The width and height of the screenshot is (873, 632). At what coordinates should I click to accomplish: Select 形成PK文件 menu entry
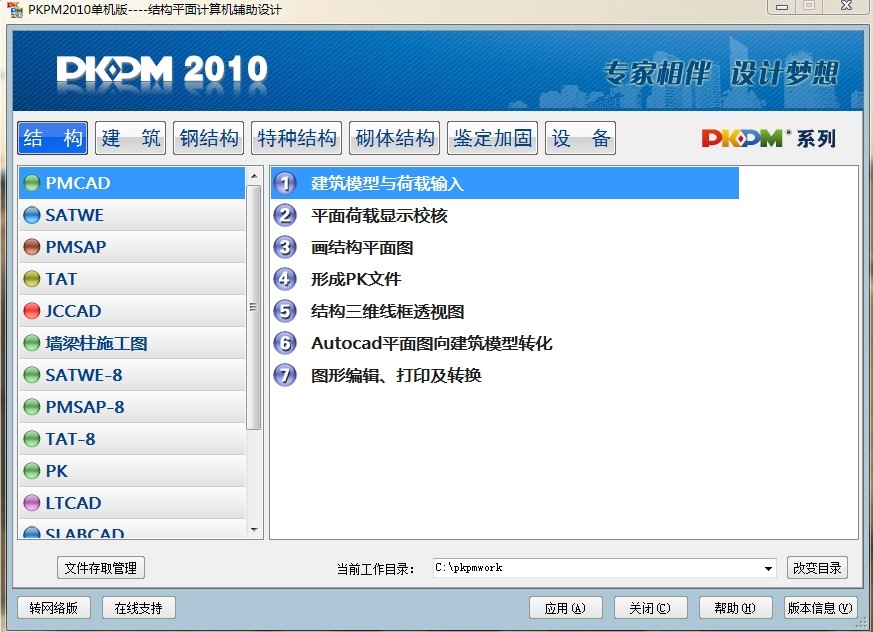click(356, 279)
